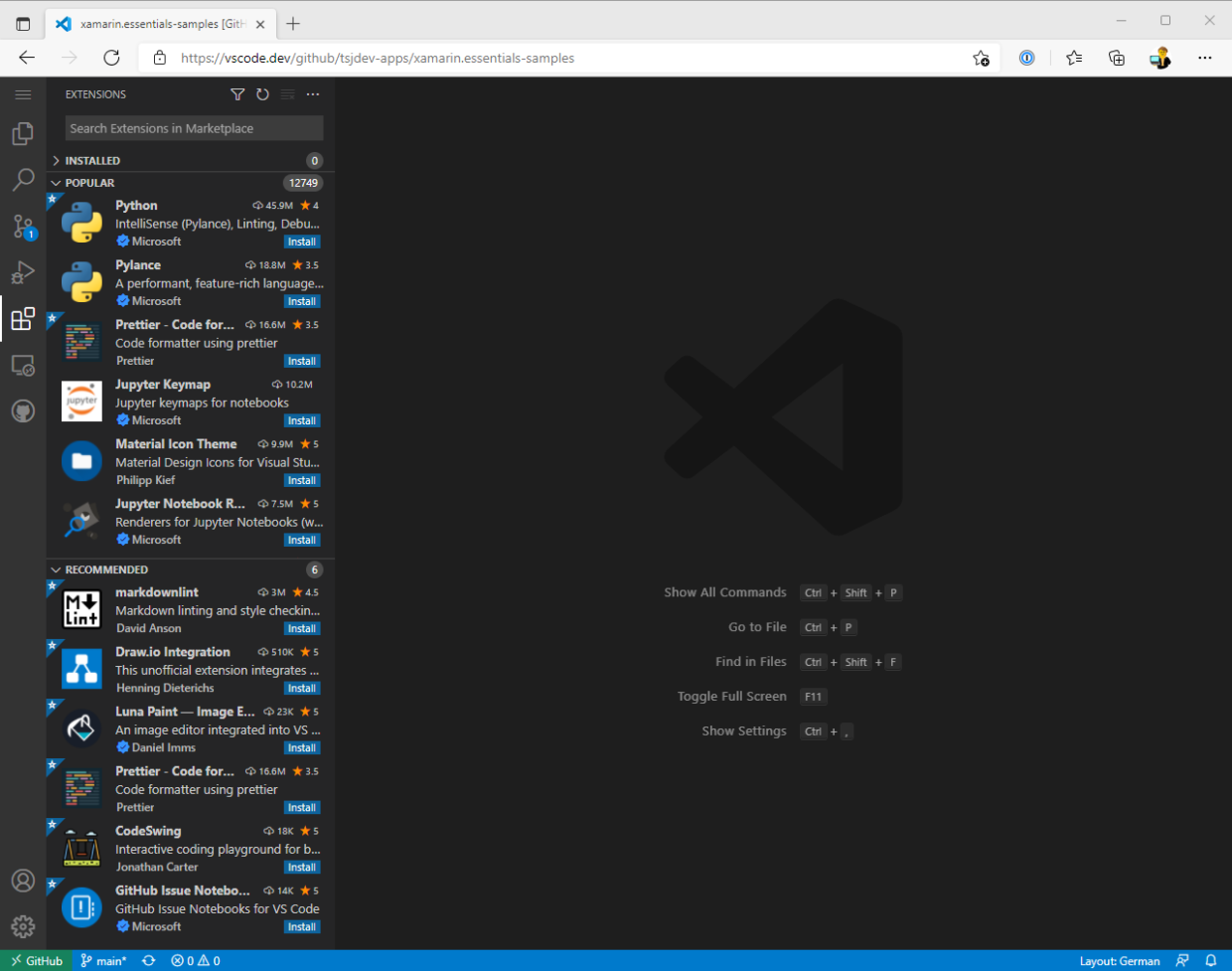Synchronize changes via status bar icon
Screen dimensions: 1232x971
point(148,961)
